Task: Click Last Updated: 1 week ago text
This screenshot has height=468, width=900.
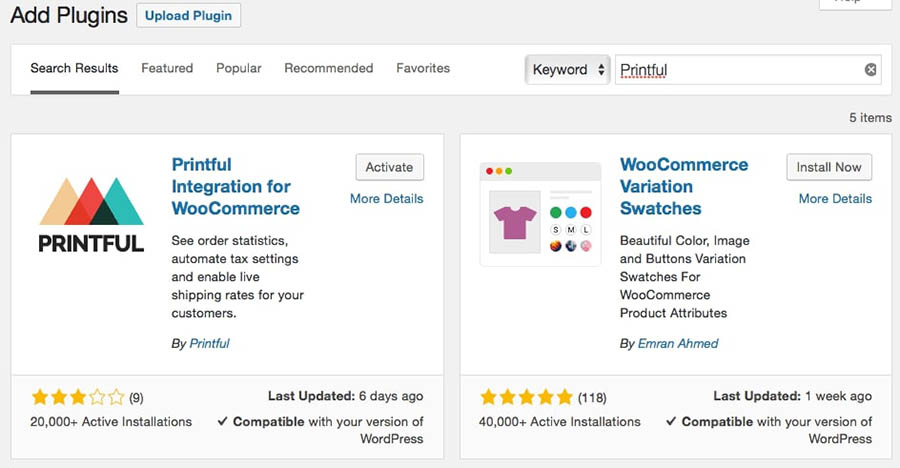Action: click(793, 396)
